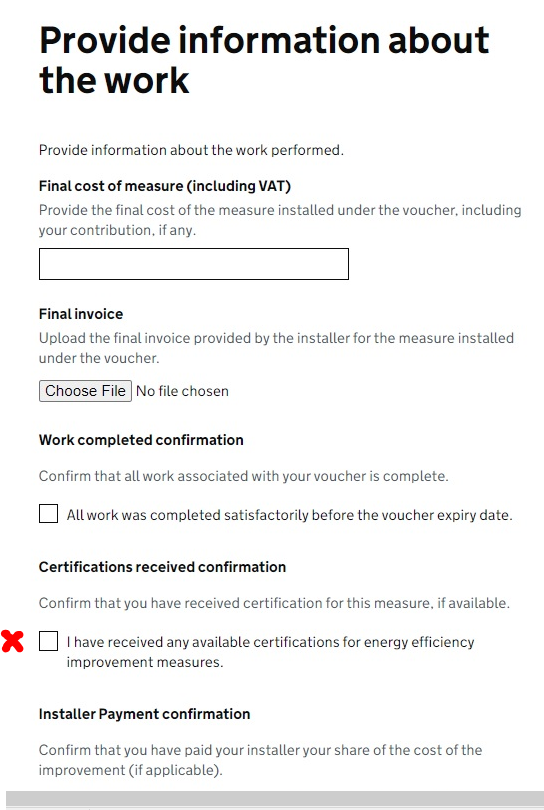Click the 'All work was completed satisfactorily' label text
The image size is (544, 810).
(x=289, y=515)
